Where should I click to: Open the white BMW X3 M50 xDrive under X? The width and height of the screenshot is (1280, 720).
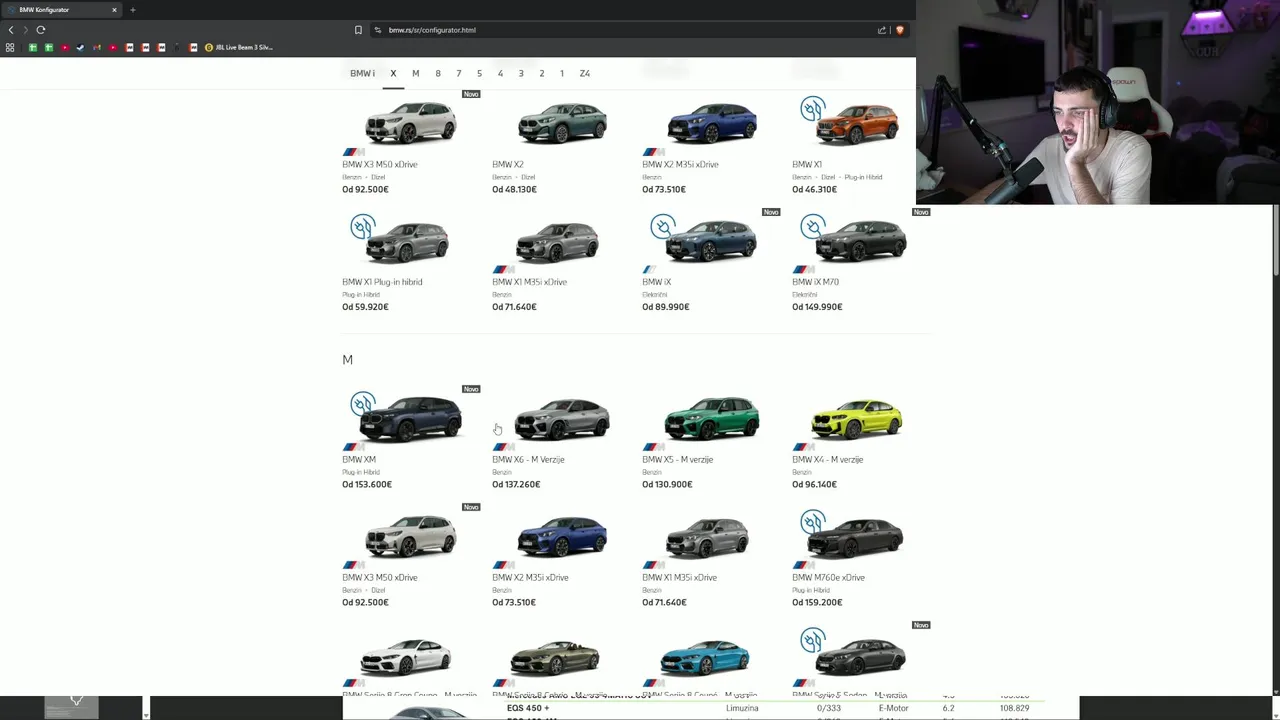pos(411,123)
